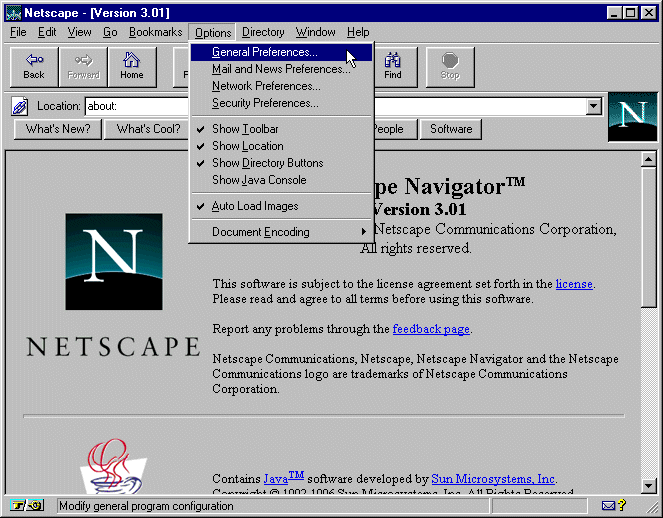Open the View menu
663x518 pixels.
[79, 32]
